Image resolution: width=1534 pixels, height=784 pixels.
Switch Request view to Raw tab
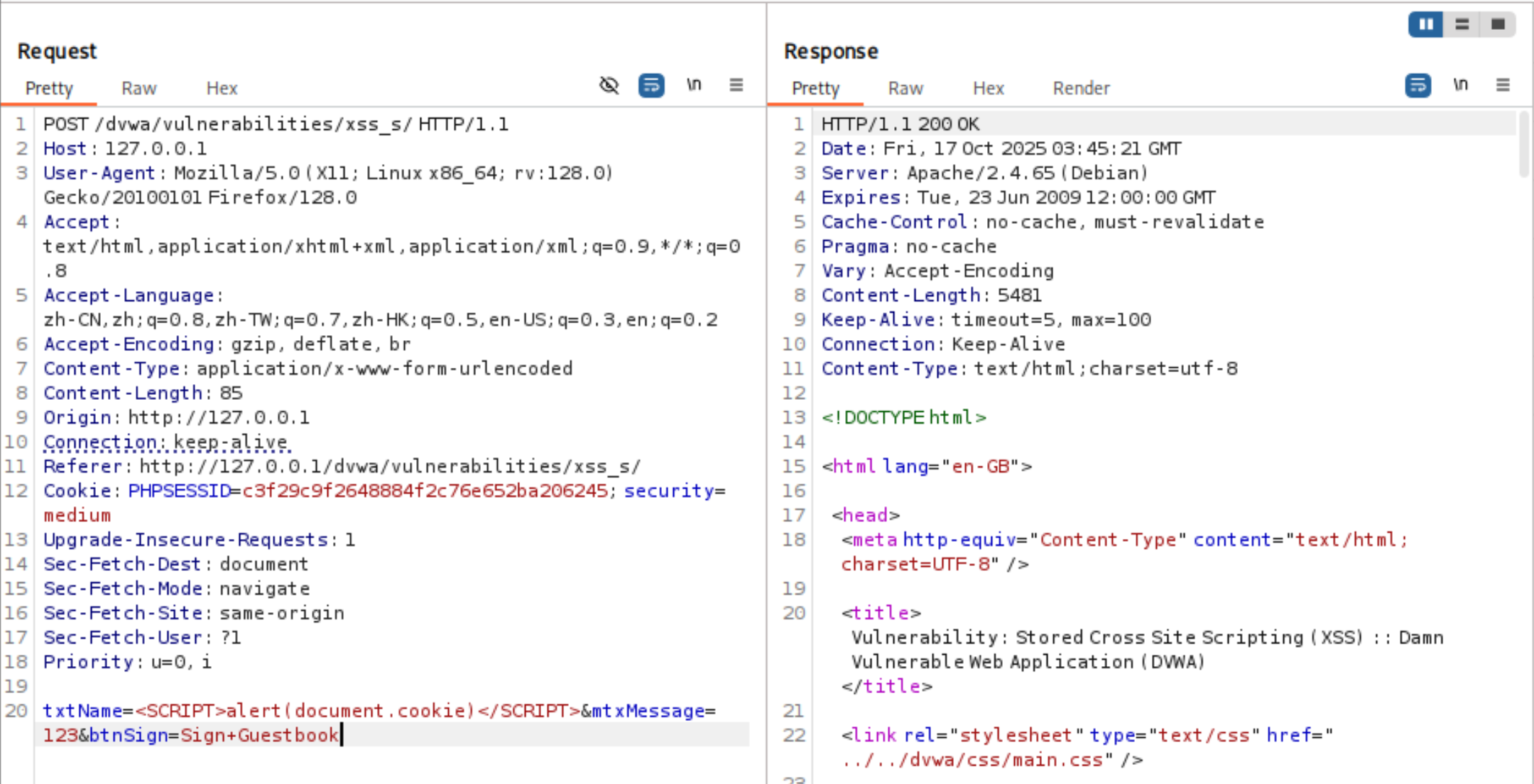point(138,88)
